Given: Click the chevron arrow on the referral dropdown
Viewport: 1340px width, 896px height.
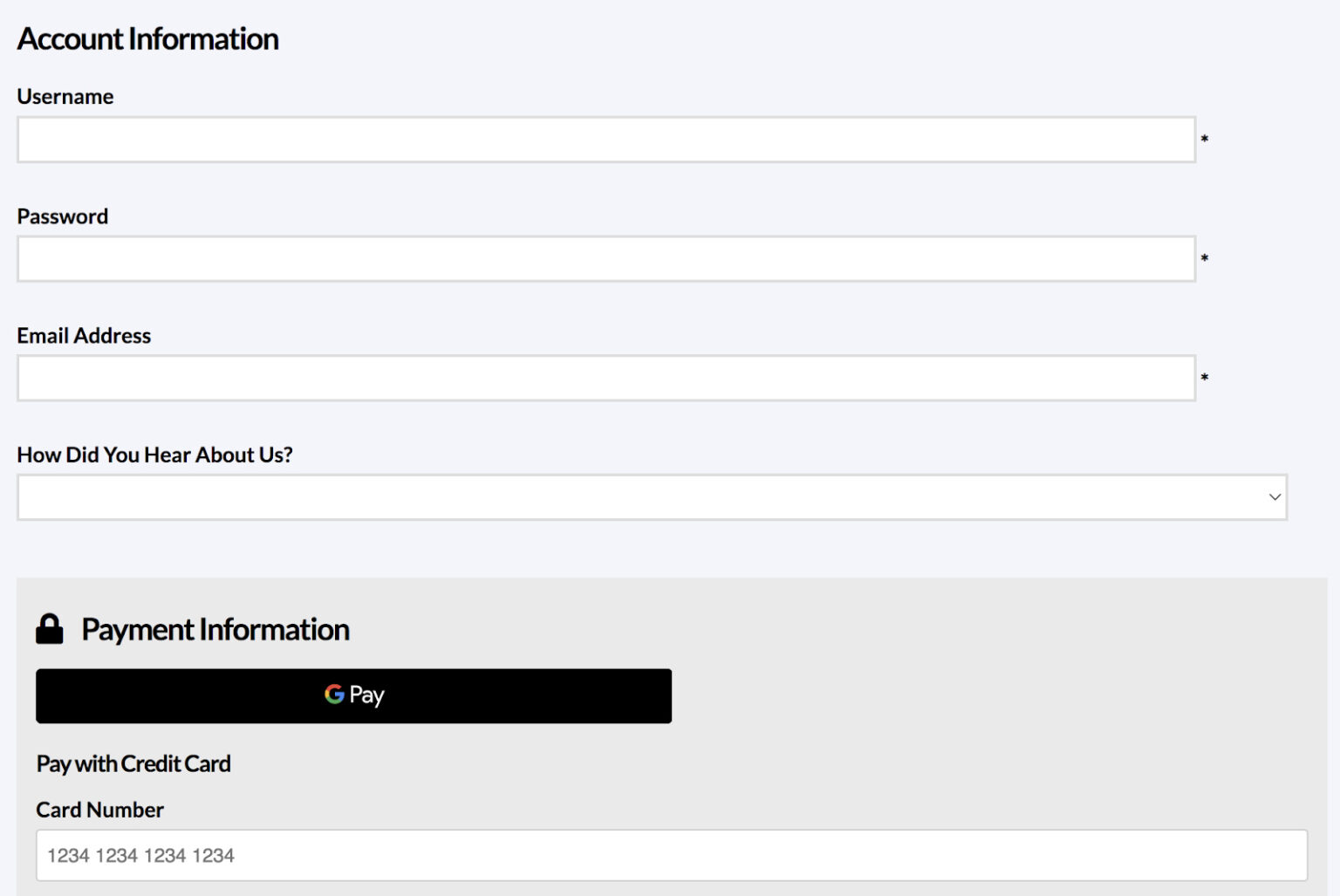Looking at the screenshot, I should coord(1275,497).
